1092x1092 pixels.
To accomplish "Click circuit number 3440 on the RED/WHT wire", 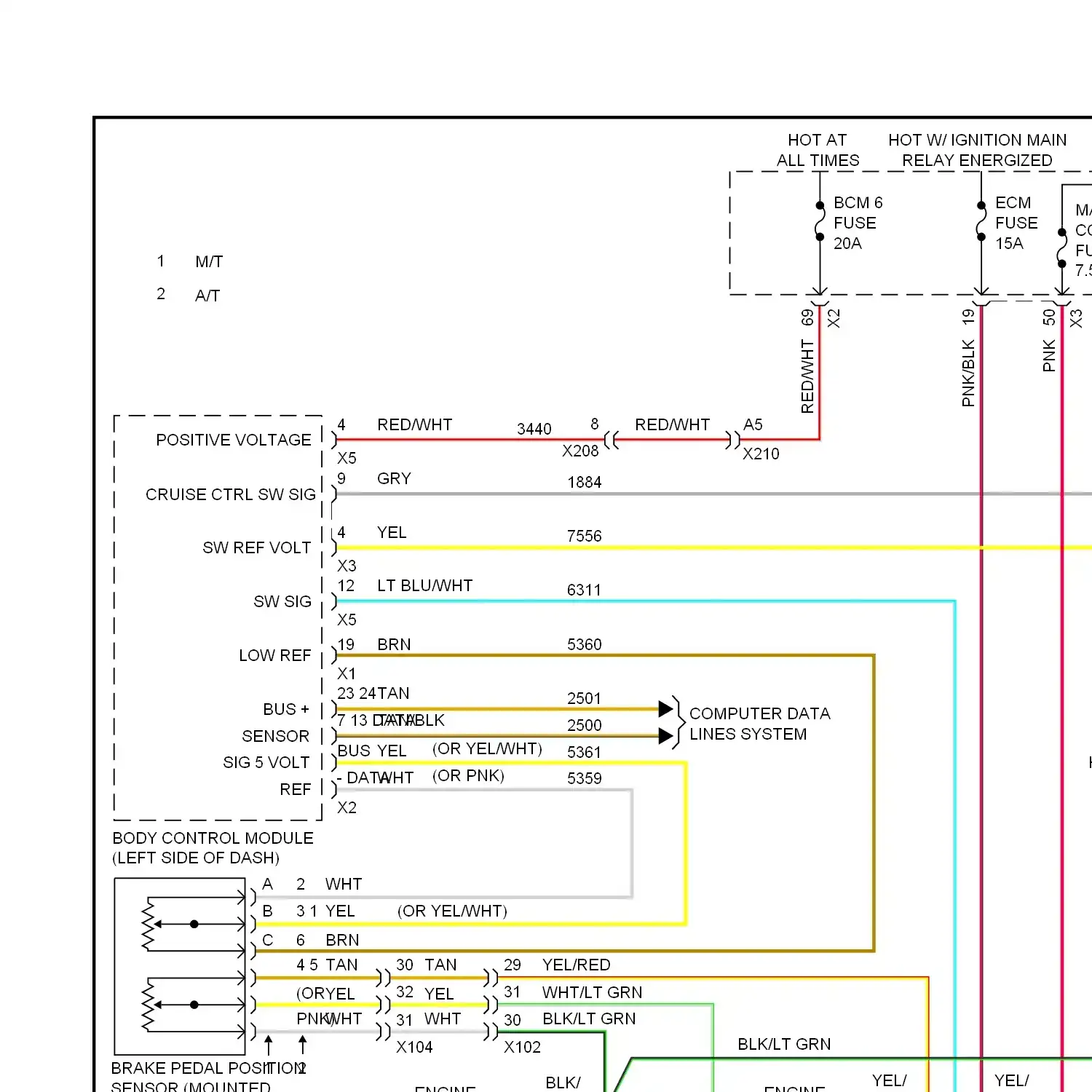I will [534, 429].
